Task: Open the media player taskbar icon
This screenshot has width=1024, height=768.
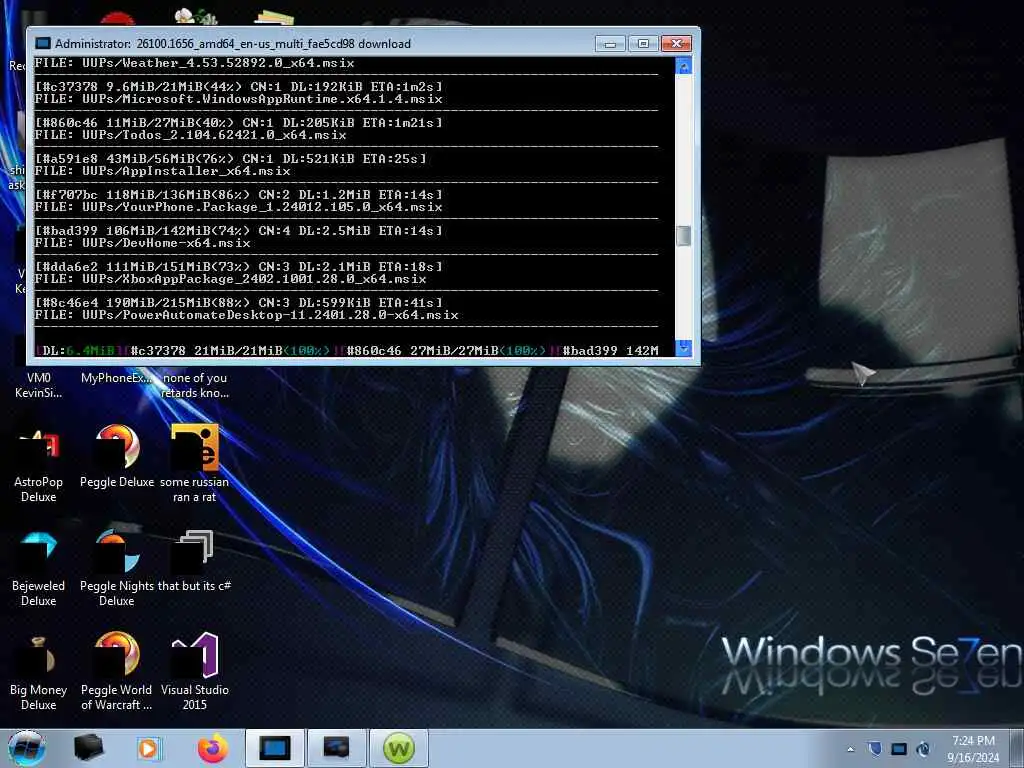Action: point(150,748)
